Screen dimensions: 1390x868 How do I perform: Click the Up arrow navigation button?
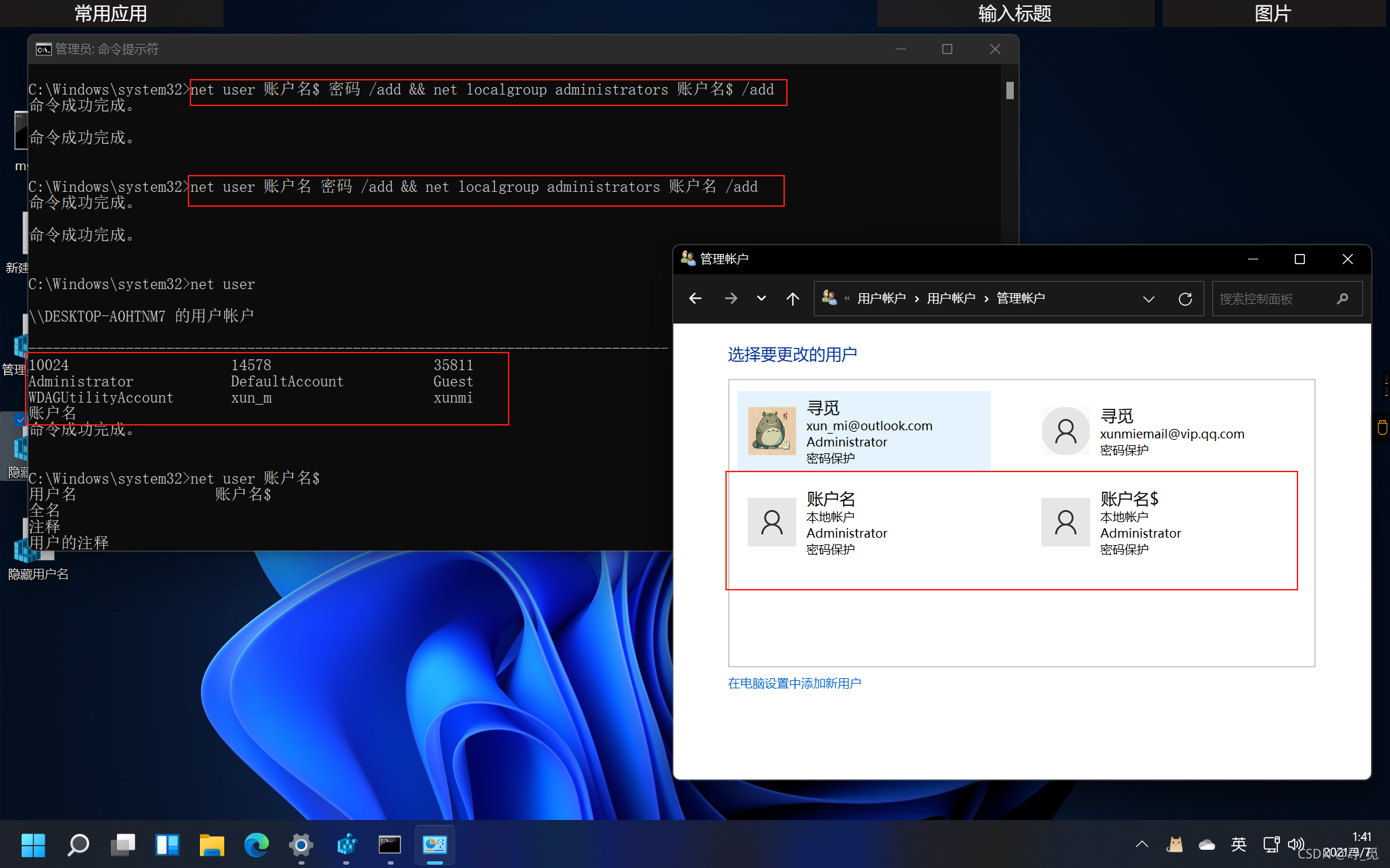click(792, 299)
